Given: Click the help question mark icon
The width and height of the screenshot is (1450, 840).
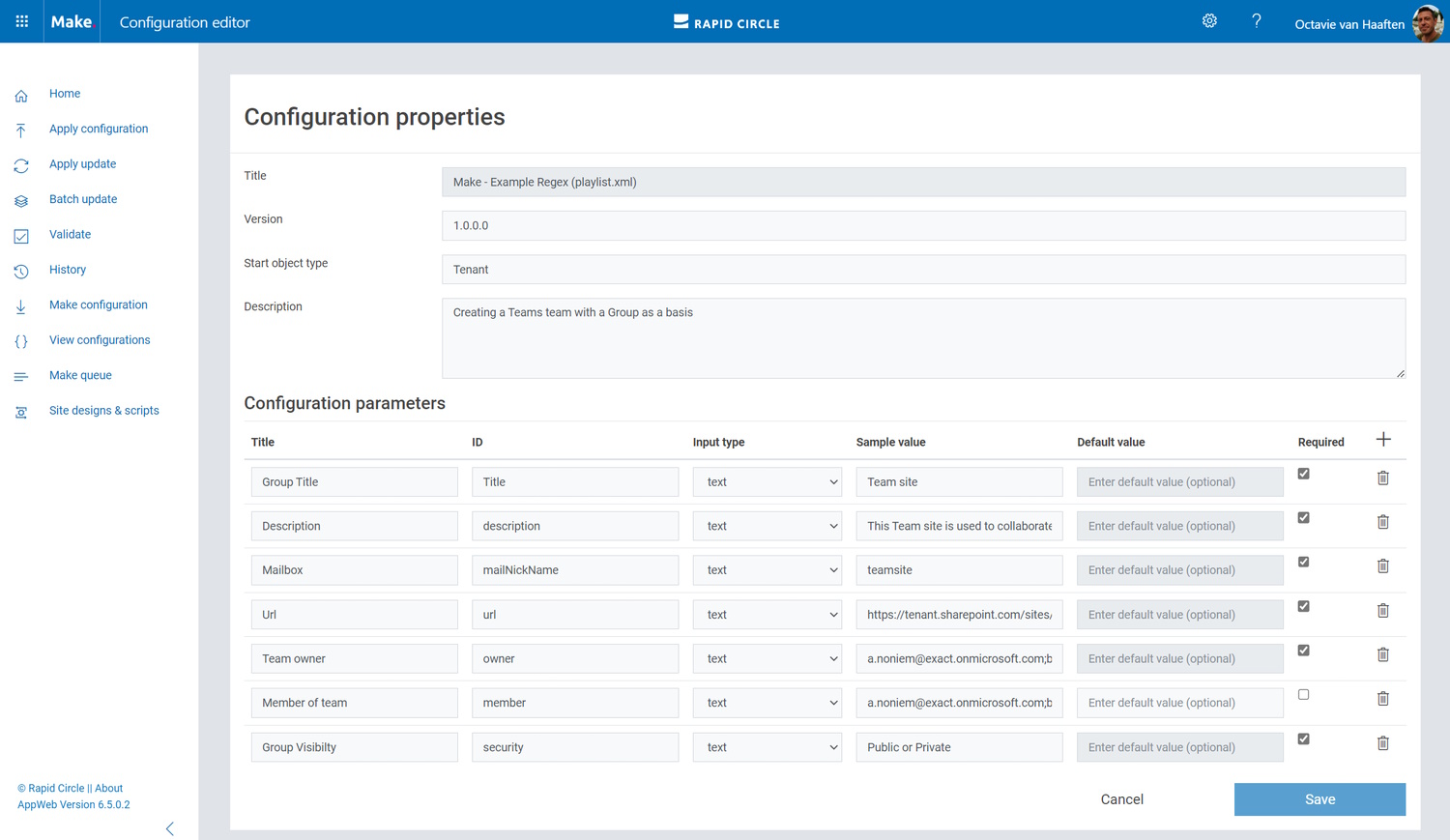Looking at the screenshot, I should click(1256, 21).
